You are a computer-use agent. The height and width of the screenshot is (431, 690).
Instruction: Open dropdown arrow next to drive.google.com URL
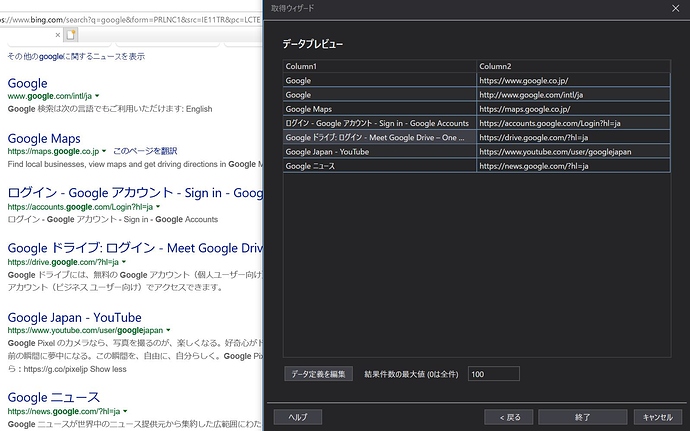coord(124,262)
